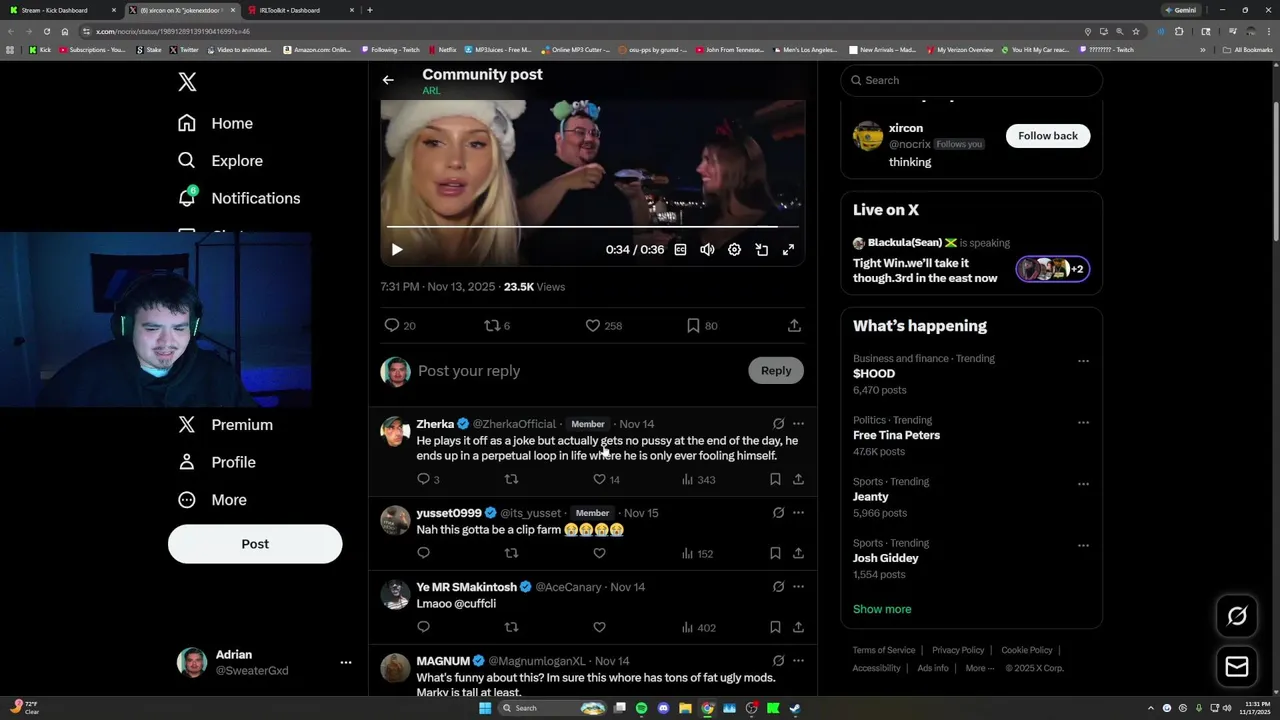Open replies count 20 on post

pos(400,325)
